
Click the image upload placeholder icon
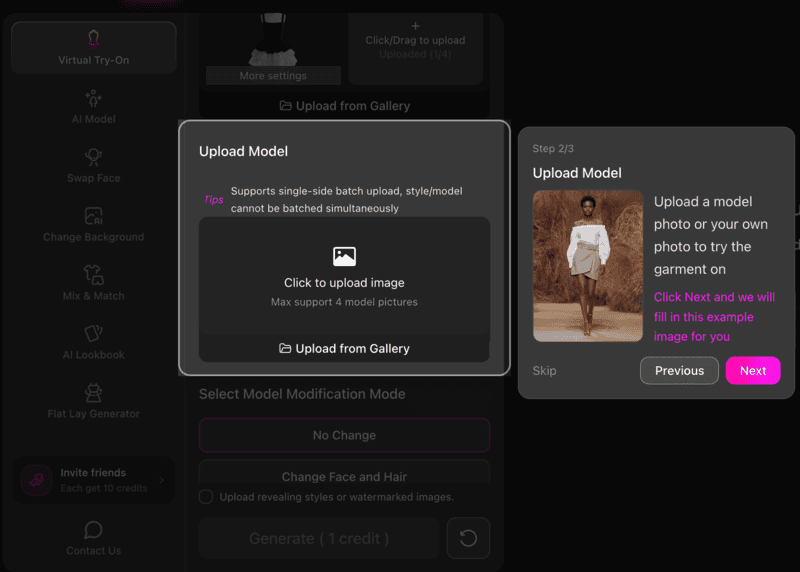tap(344, 256)
